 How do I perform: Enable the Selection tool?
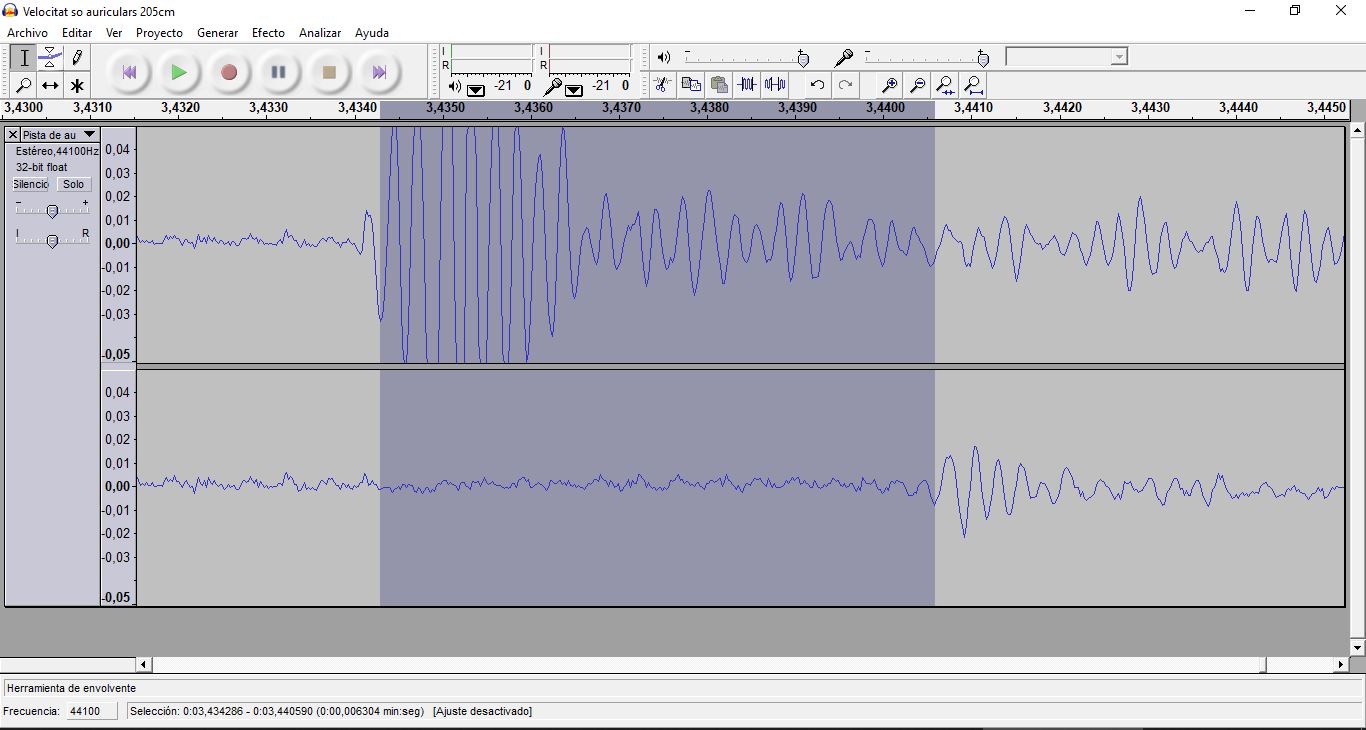coord(24,58)
